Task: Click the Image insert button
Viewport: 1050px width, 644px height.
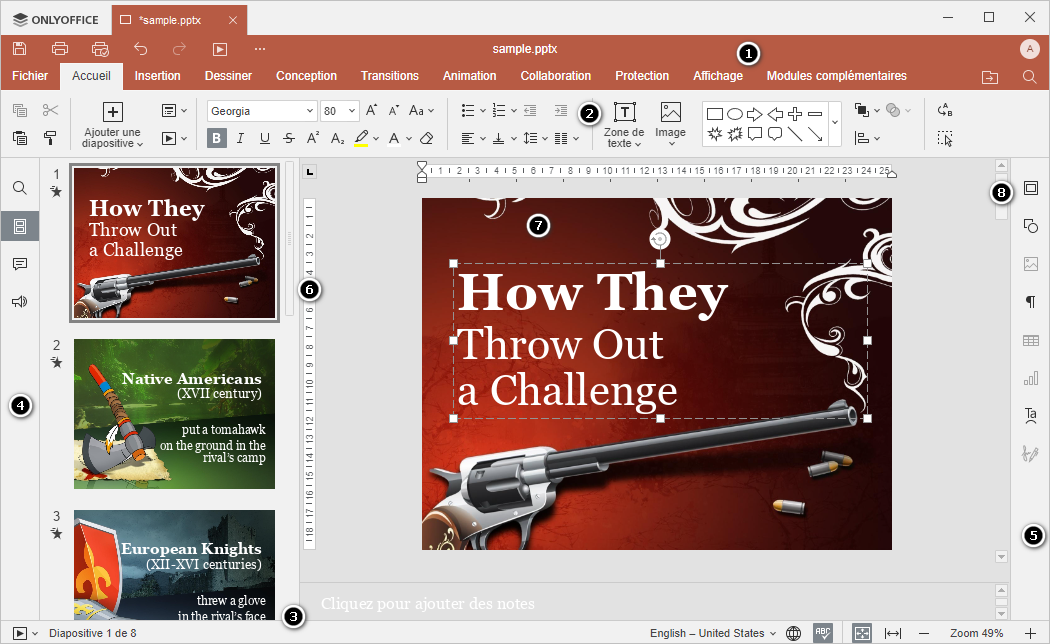Action: coord(670,113)
